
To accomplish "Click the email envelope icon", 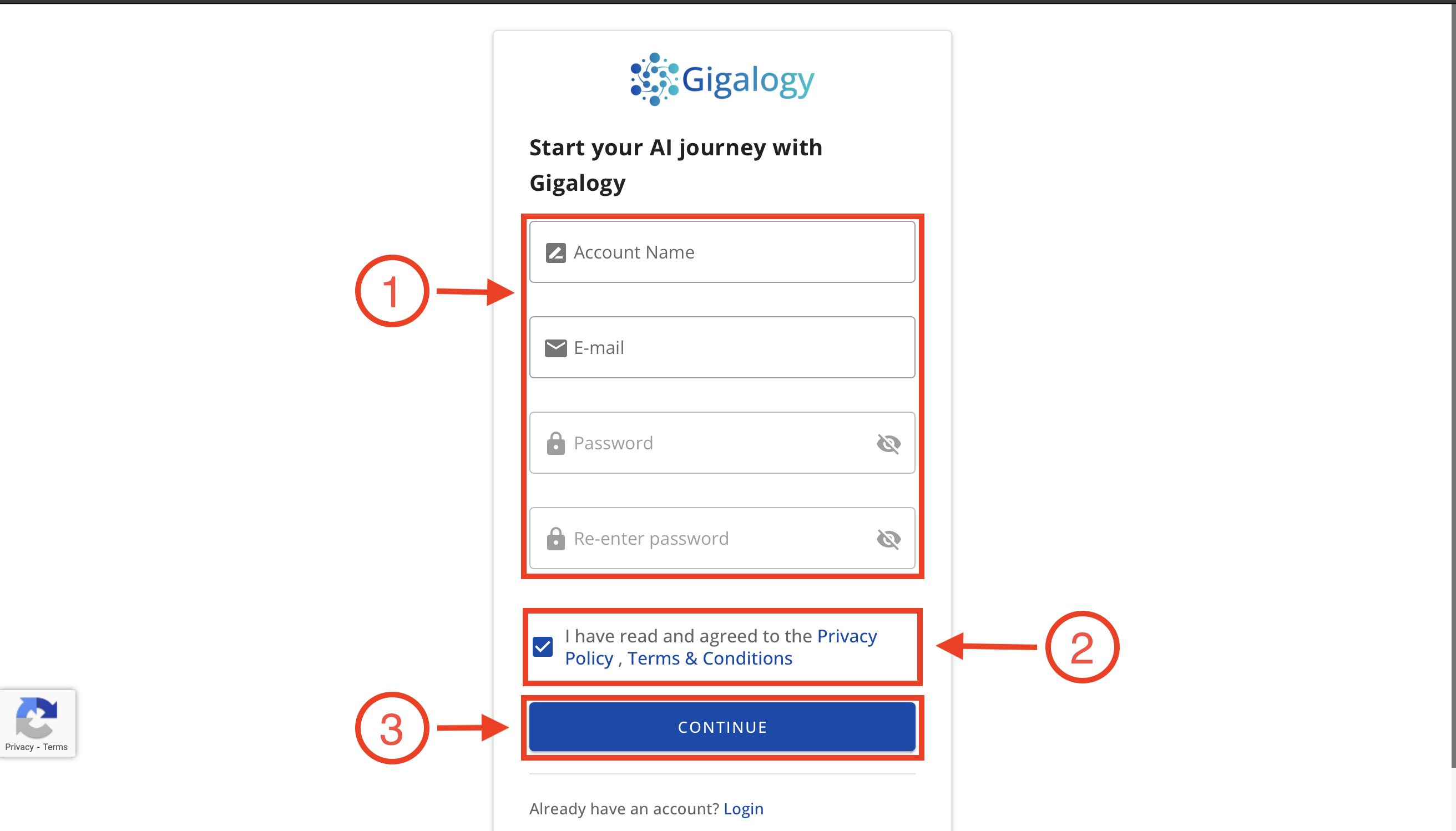I will [x=555, y=347].
